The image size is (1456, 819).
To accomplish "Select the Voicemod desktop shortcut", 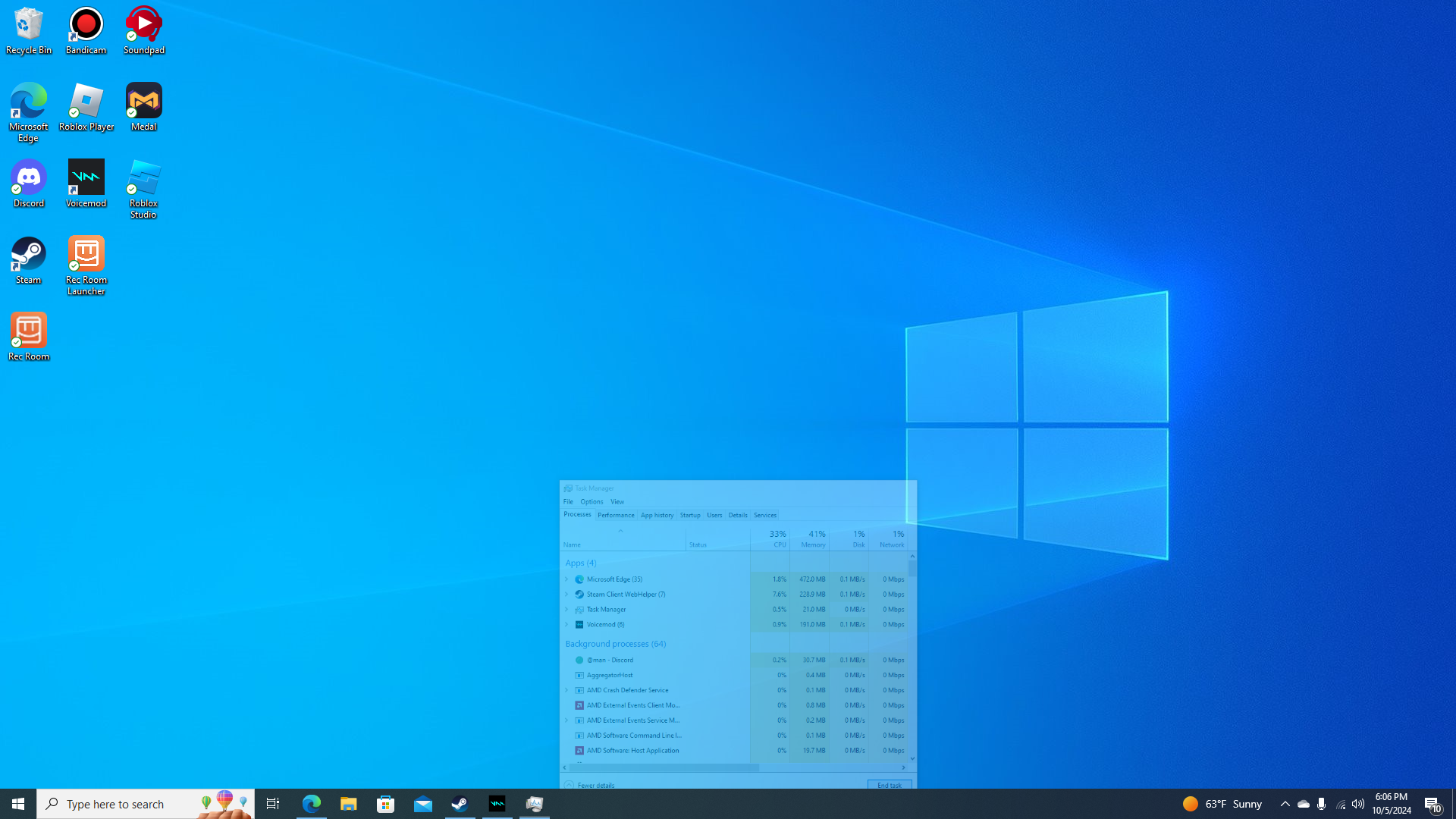I will [x=86, y=184].
